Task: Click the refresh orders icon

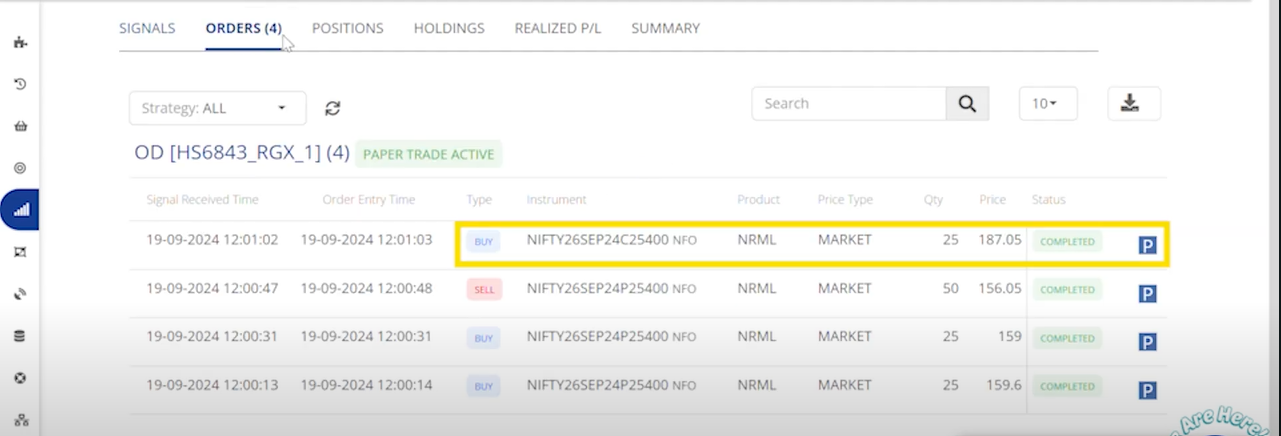Action: [333, 108]
